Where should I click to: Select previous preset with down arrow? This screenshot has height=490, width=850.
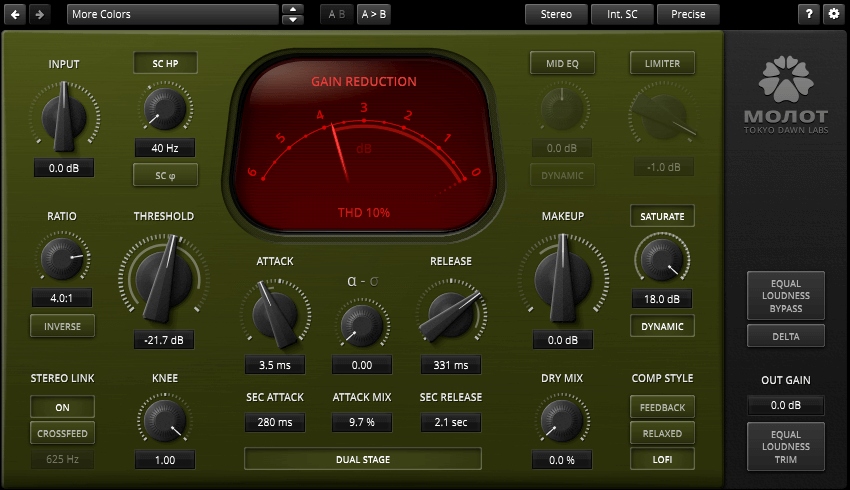tap(293, 20)
